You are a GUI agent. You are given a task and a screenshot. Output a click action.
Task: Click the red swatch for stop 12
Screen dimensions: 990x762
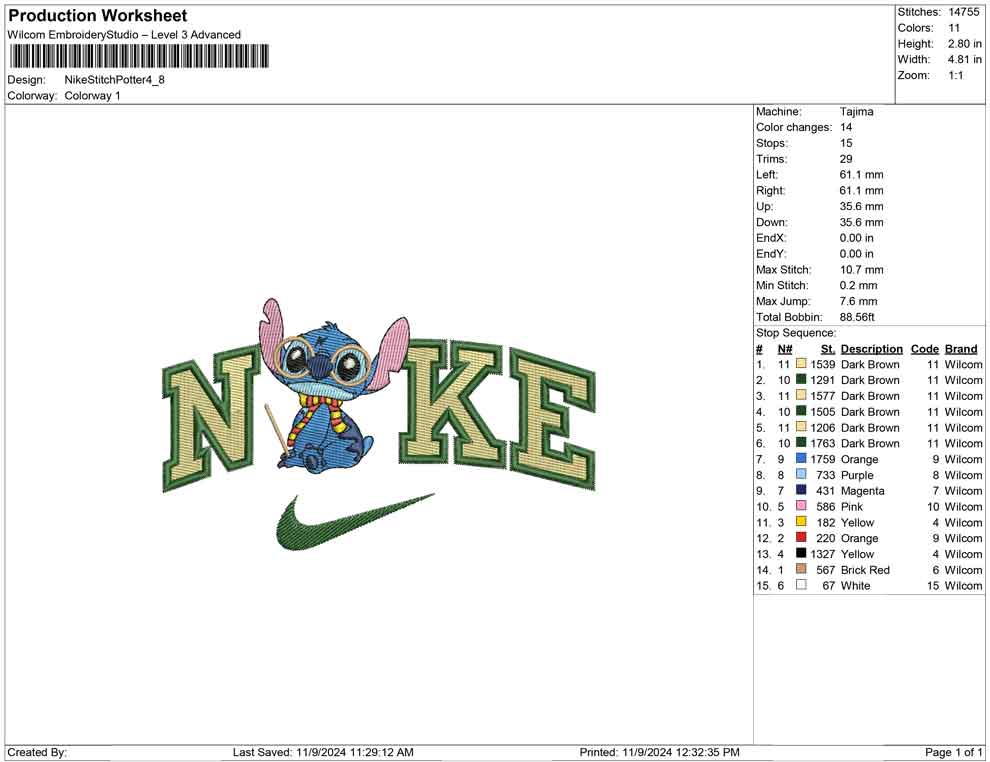[801, 537]
